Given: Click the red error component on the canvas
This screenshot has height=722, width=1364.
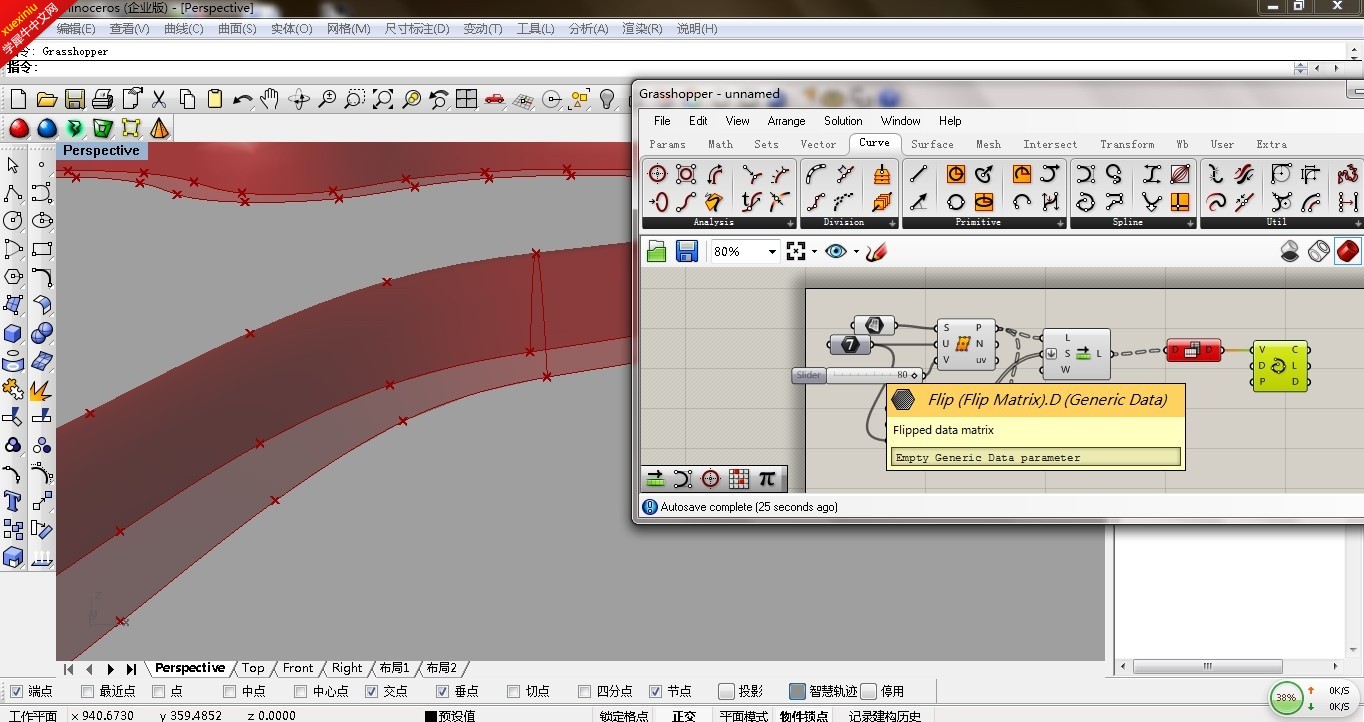Looking at the screenshot, I should pos(1193,350).
